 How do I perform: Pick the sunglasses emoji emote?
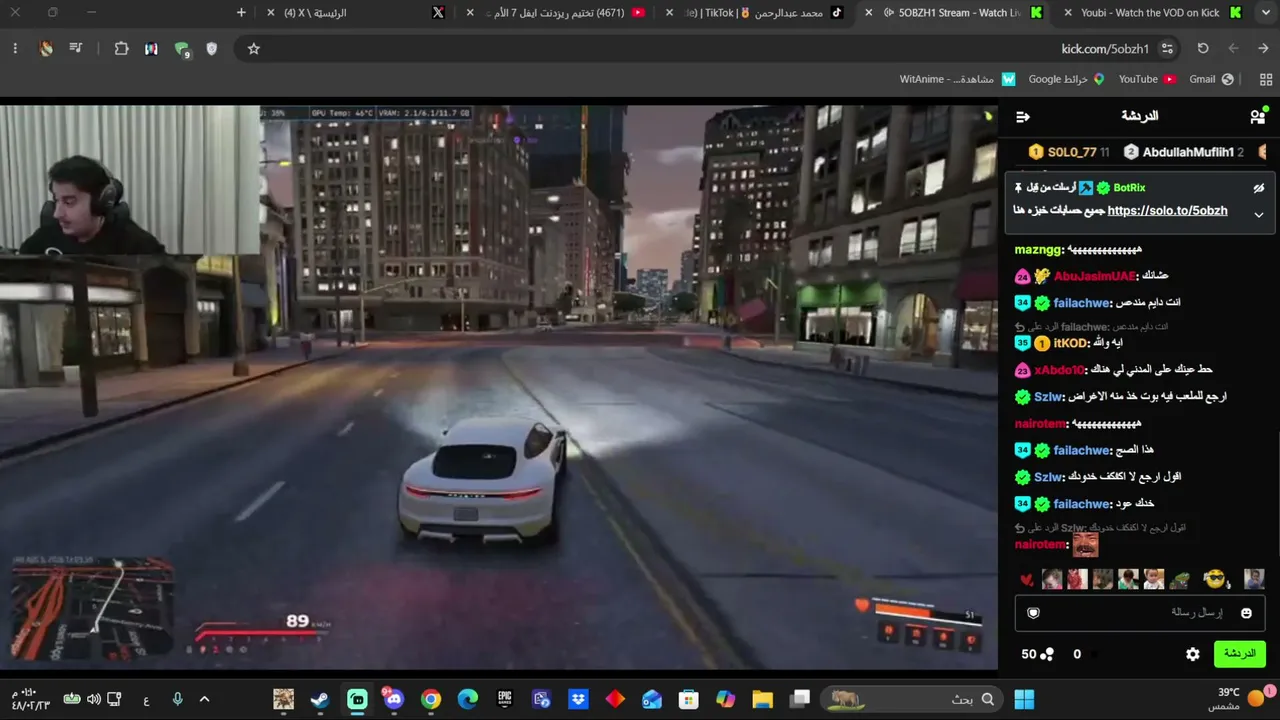(x=1214, y=579)
